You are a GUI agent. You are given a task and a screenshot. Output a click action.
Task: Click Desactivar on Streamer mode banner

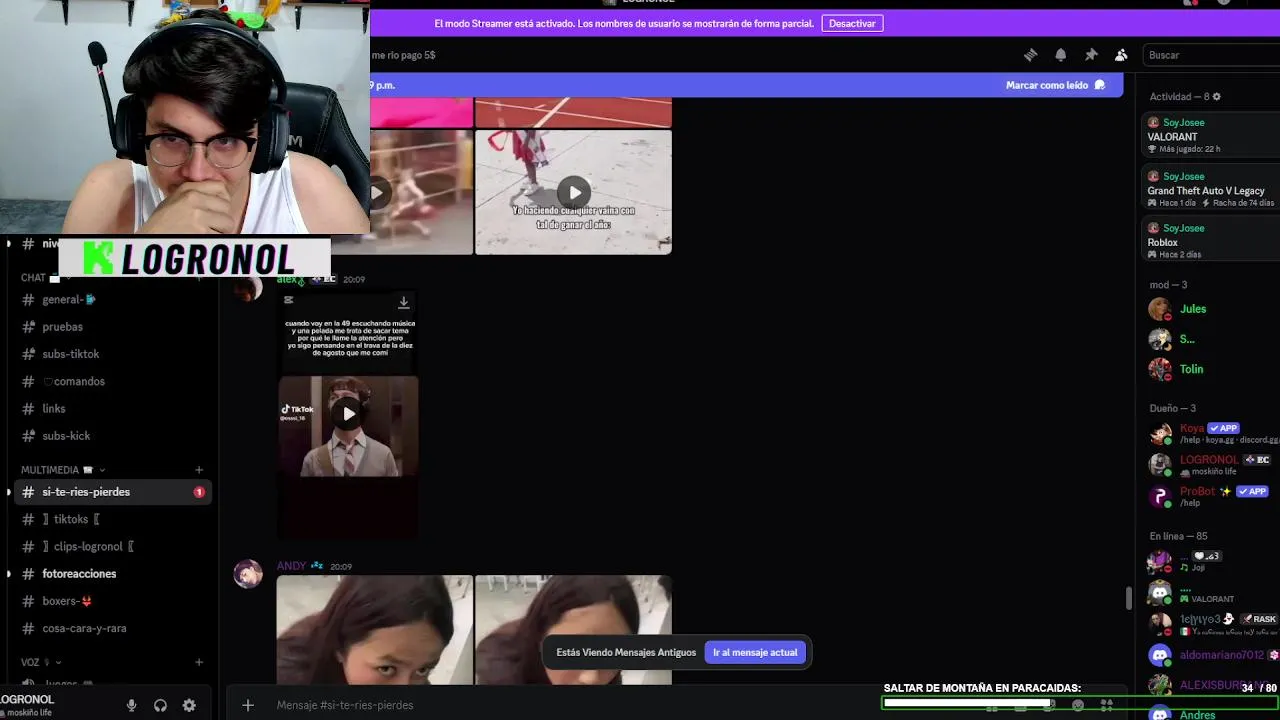coord(852,23)
